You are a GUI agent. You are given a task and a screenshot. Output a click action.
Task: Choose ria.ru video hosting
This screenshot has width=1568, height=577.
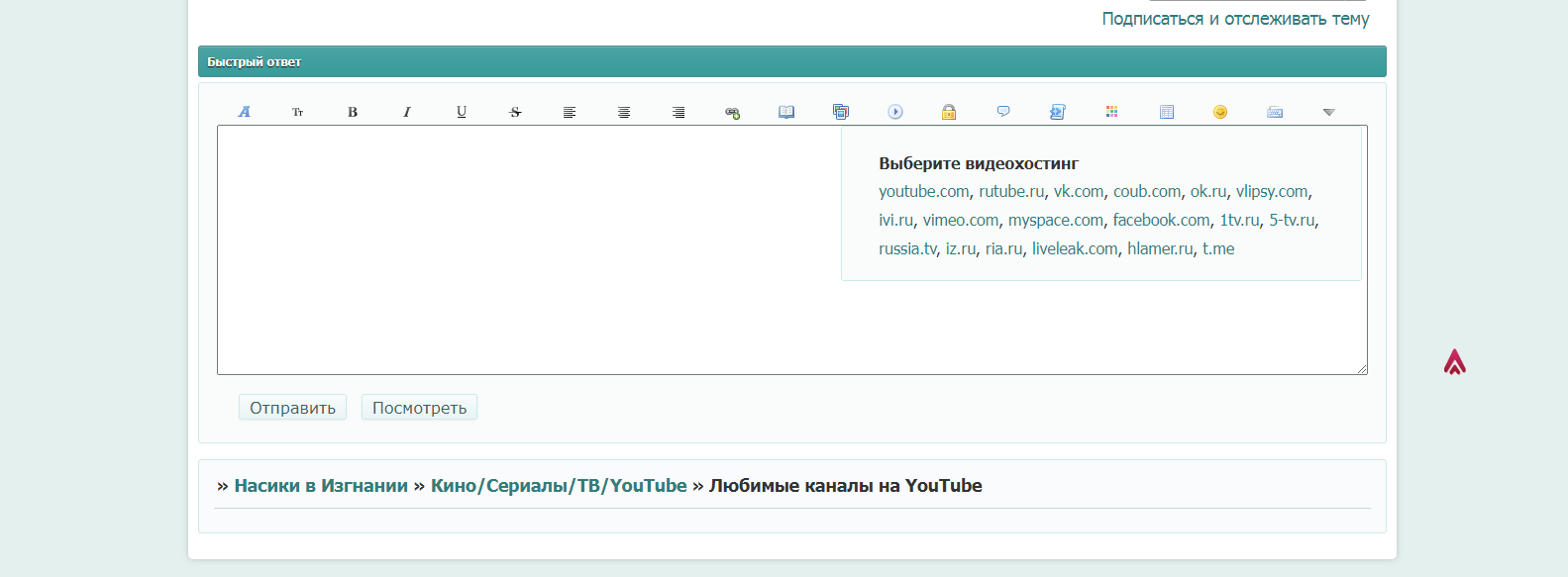coord(1004,248)
